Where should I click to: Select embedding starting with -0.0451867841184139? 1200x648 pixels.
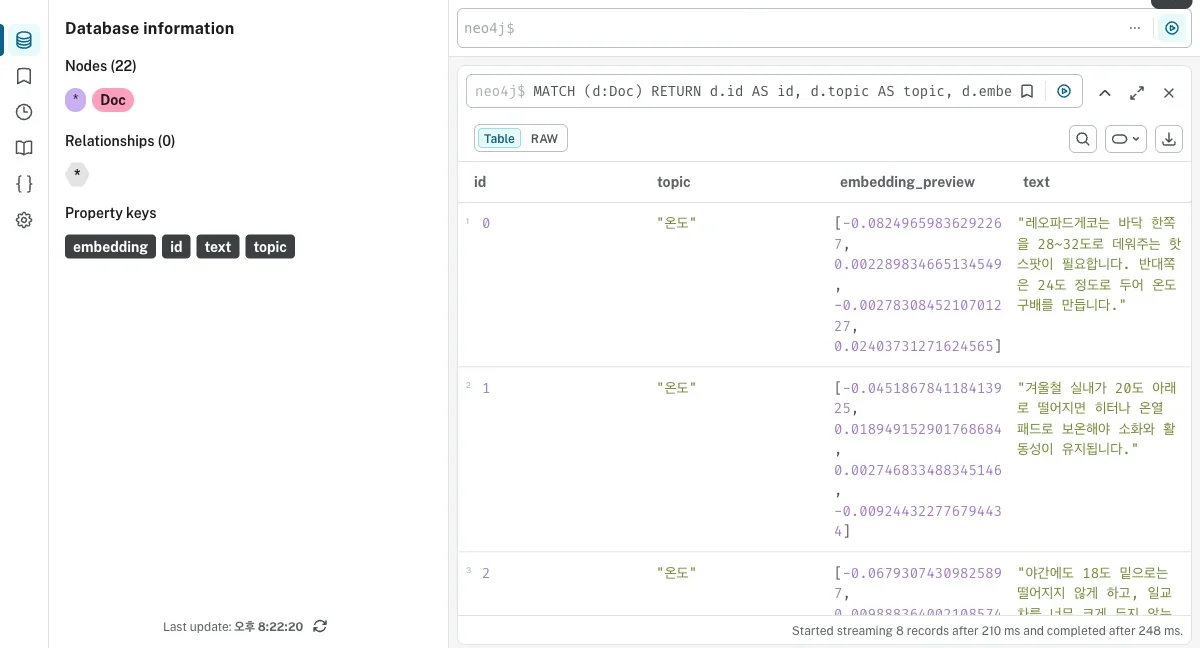(x=918, y=459)
